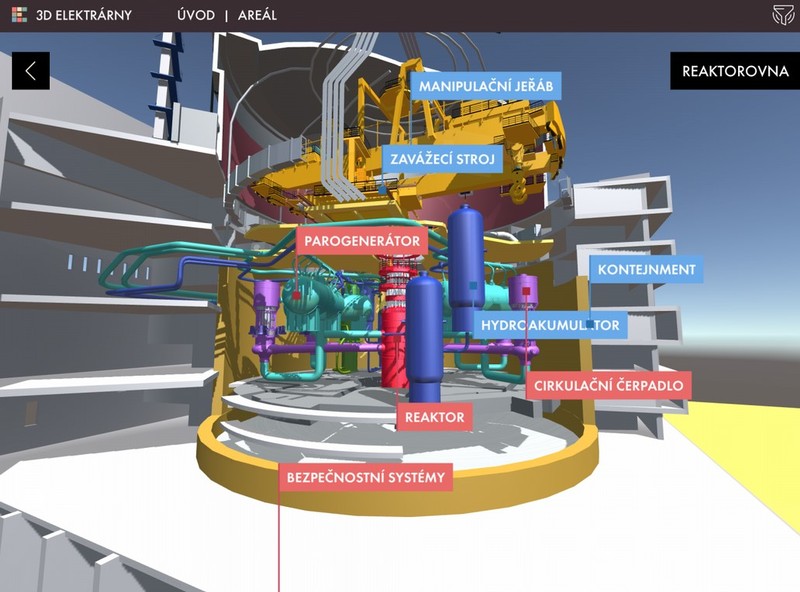800x592 pixels.
Task: Open the AREÁL menu item
Action: 257,15
